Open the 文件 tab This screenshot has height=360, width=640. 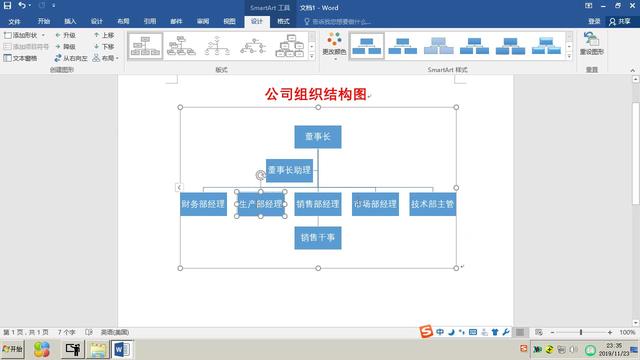[14, 22]
